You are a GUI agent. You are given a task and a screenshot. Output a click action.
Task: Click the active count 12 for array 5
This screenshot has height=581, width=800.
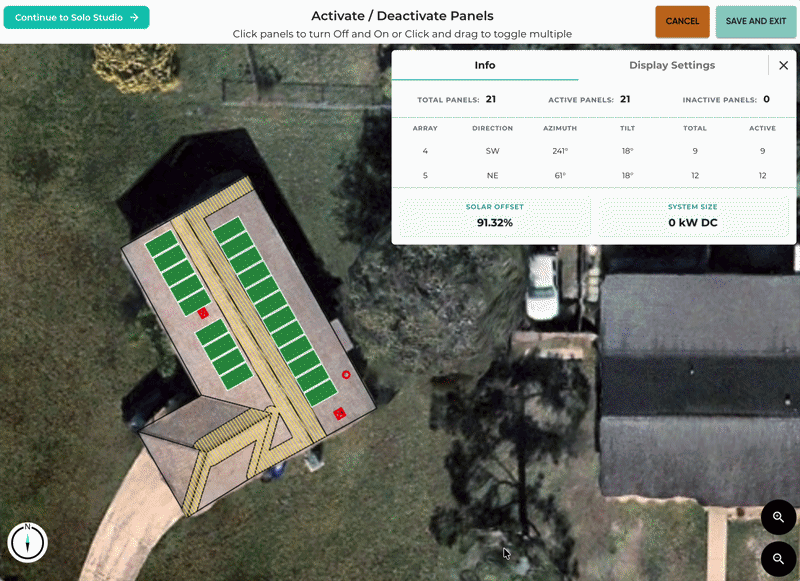[x=762, y=175]
